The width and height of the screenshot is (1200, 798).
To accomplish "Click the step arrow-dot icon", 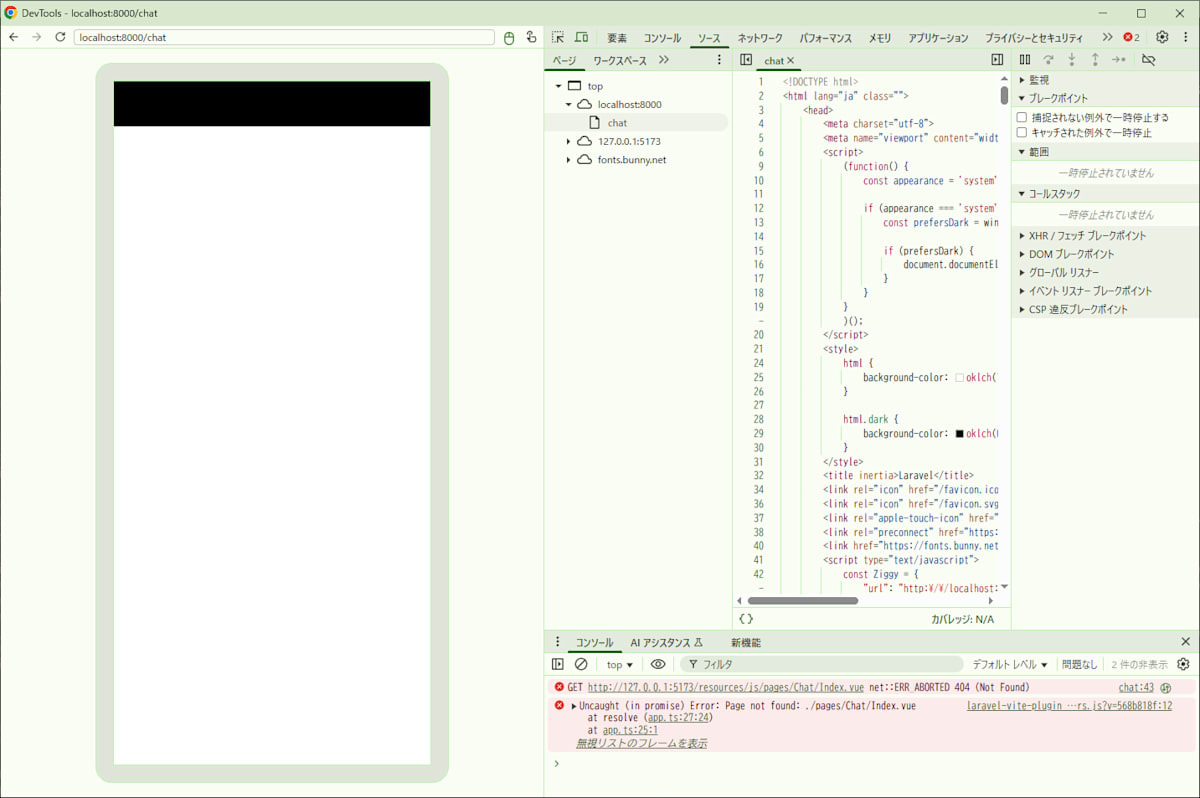I will pyautogui.click(x=1119, y=60).
